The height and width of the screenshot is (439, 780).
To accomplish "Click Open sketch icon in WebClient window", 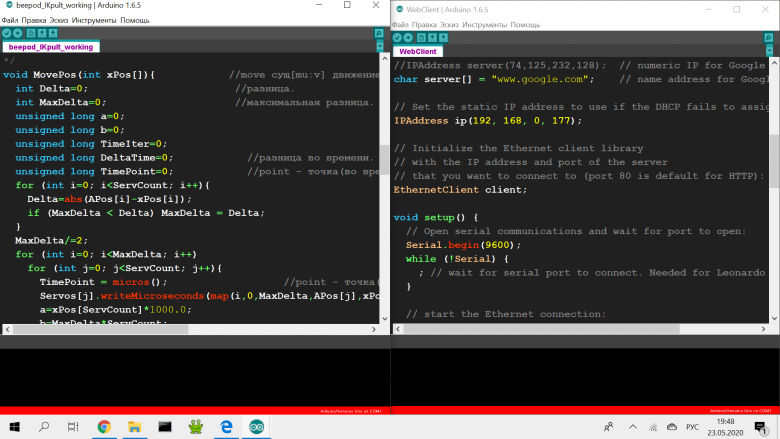I will click(x=432, y=38).
